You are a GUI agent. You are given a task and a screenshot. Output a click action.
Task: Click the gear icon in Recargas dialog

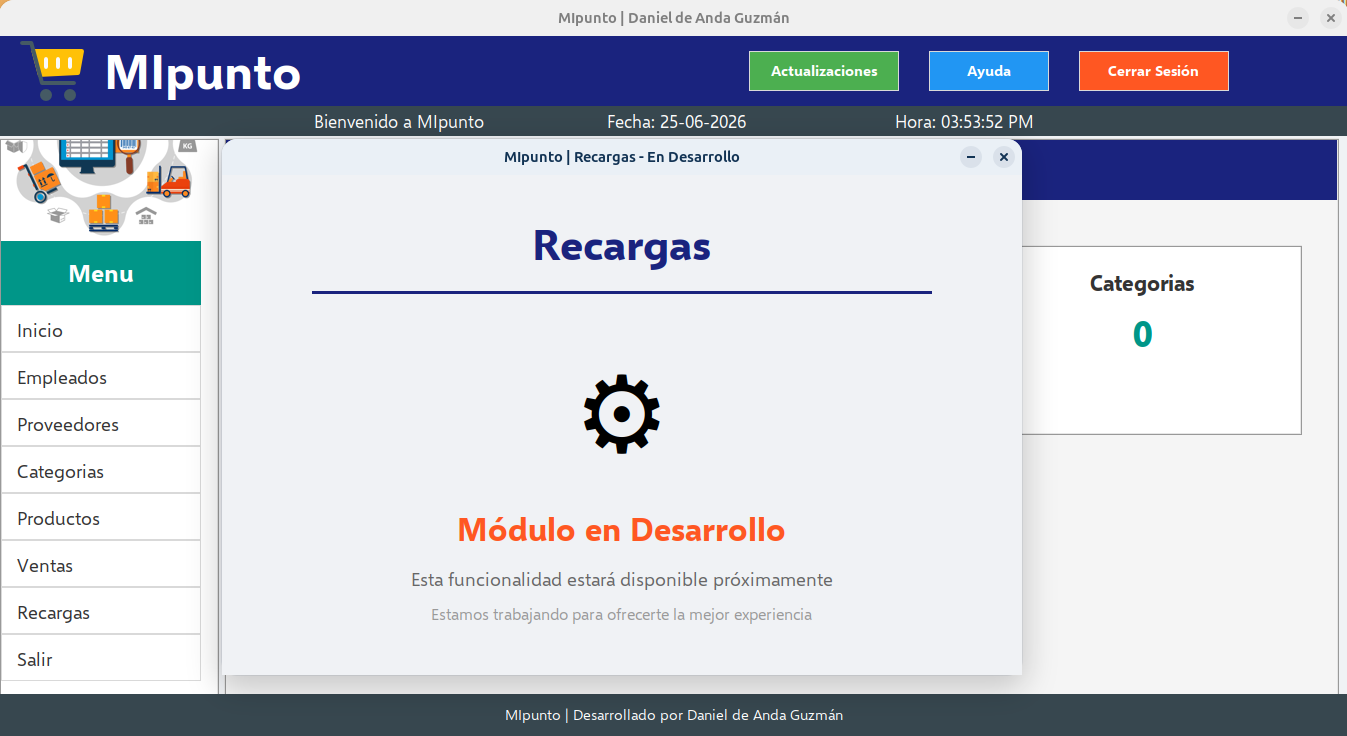621,414
